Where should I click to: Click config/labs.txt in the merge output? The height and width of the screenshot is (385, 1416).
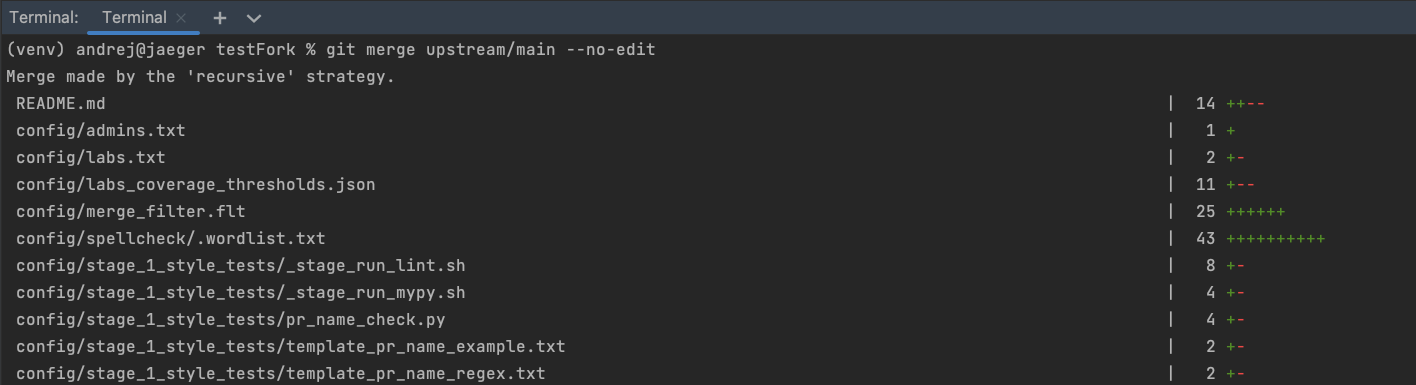91,157
